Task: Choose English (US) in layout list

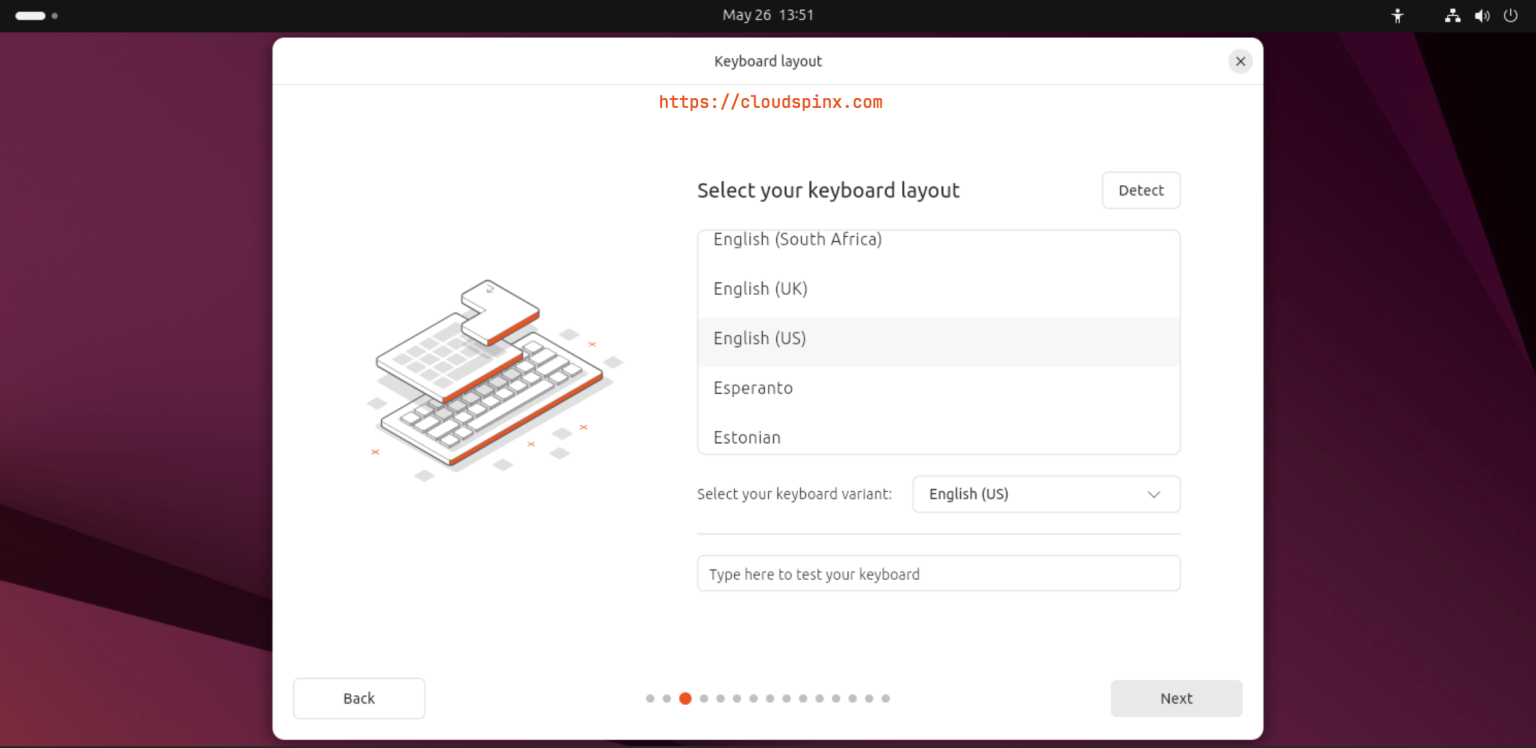Action: point(759,339)
